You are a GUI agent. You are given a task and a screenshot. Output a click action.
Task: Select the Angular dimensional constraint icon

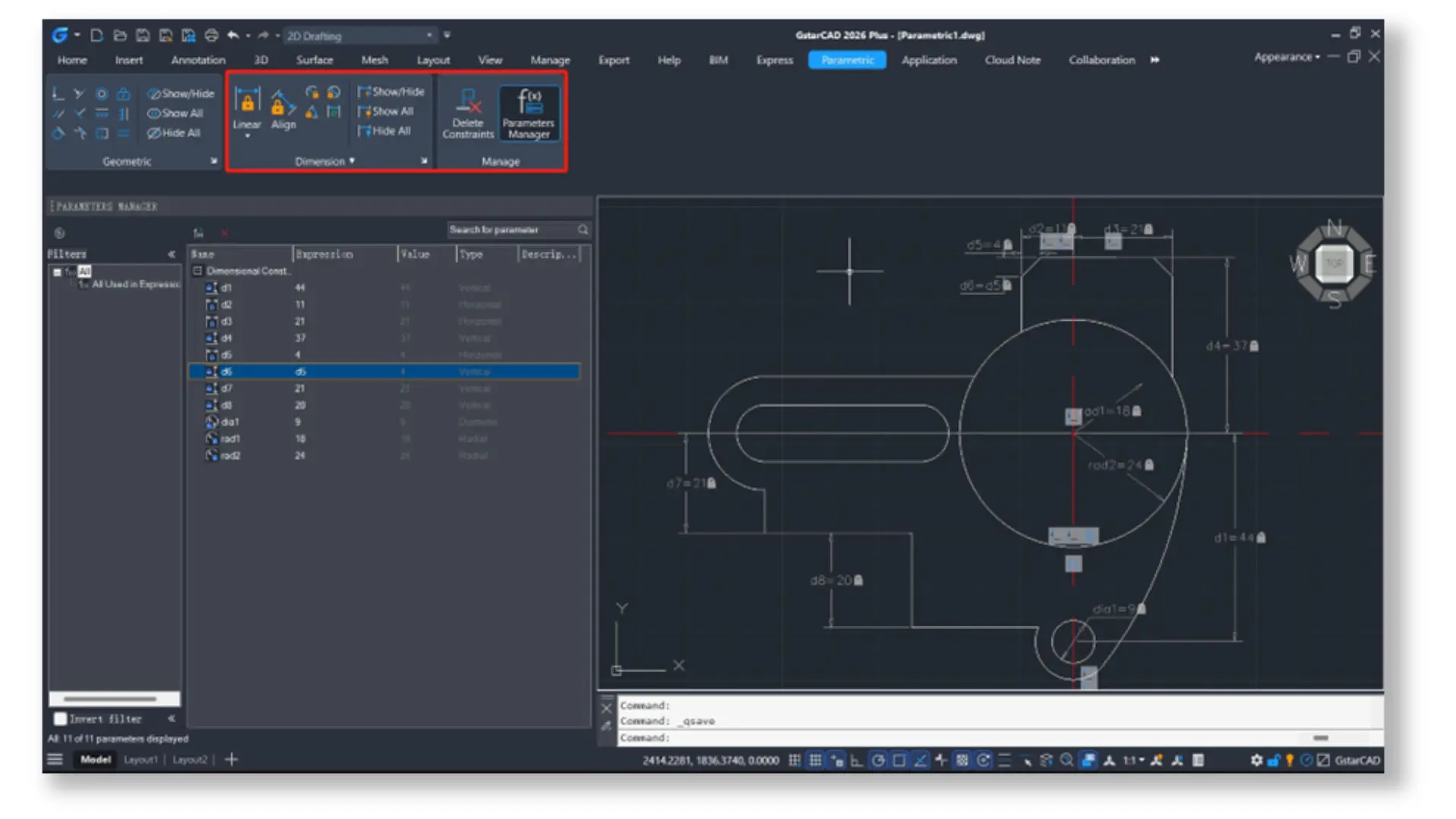point(312,112)
